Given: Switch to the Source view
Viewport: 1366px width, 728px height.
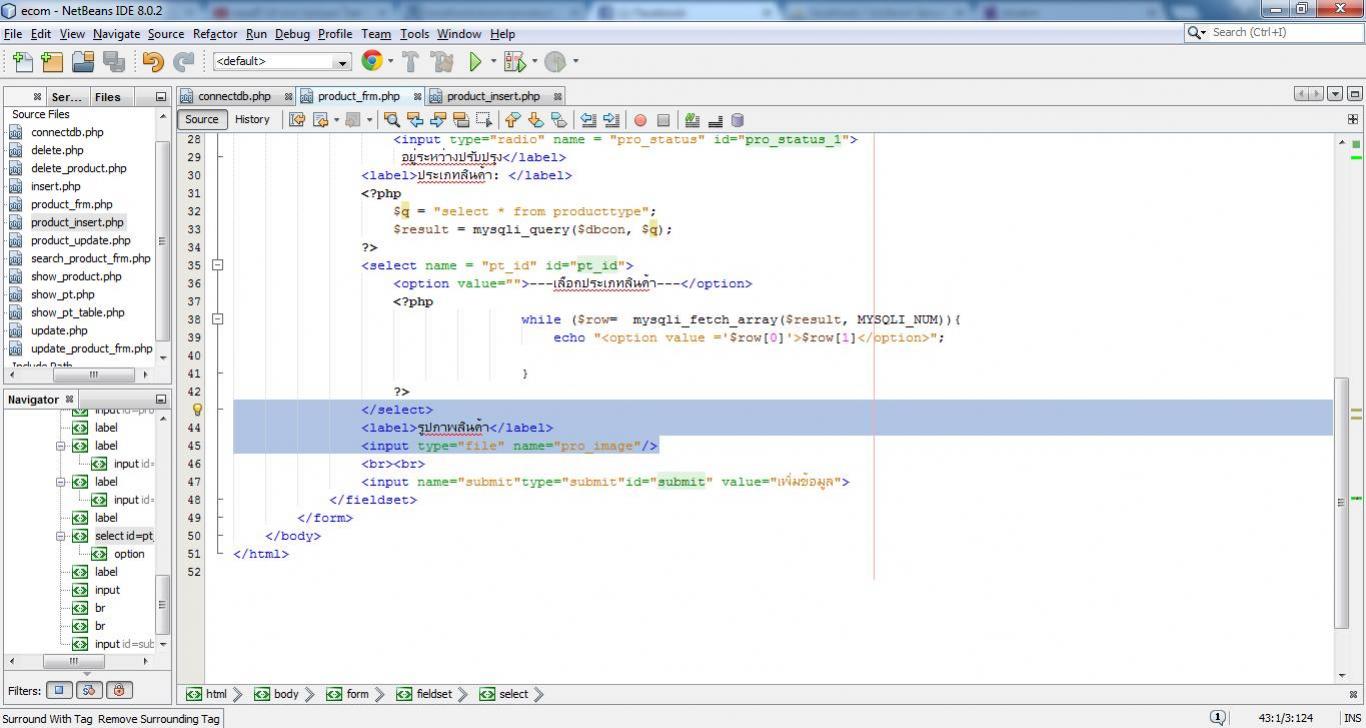Looking at the screenshot, I should (x=201, y=119).
